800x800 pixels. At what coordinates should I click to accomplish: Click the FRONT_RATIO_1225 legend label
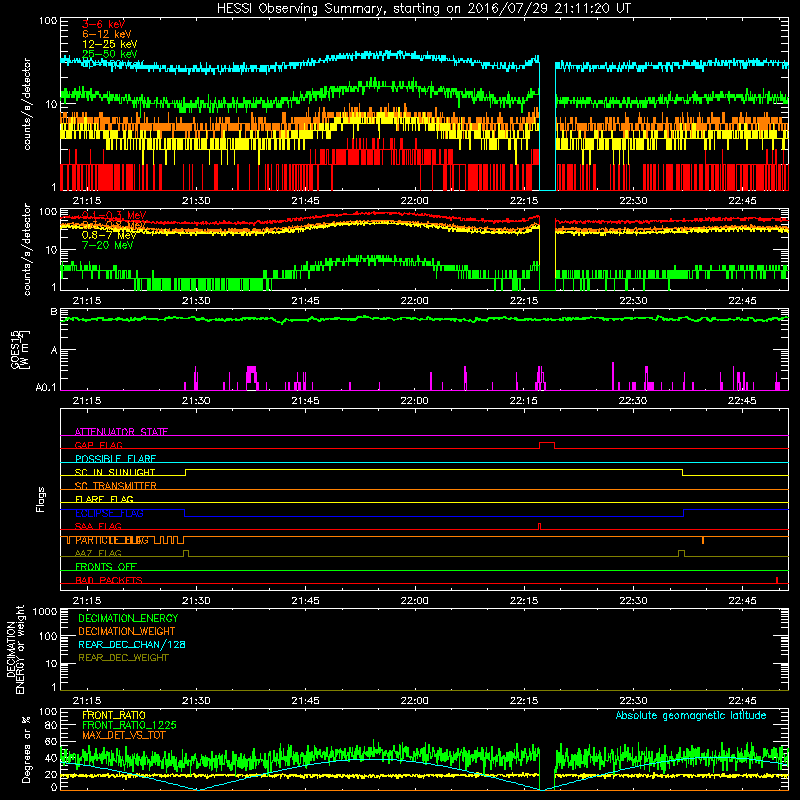130,725
